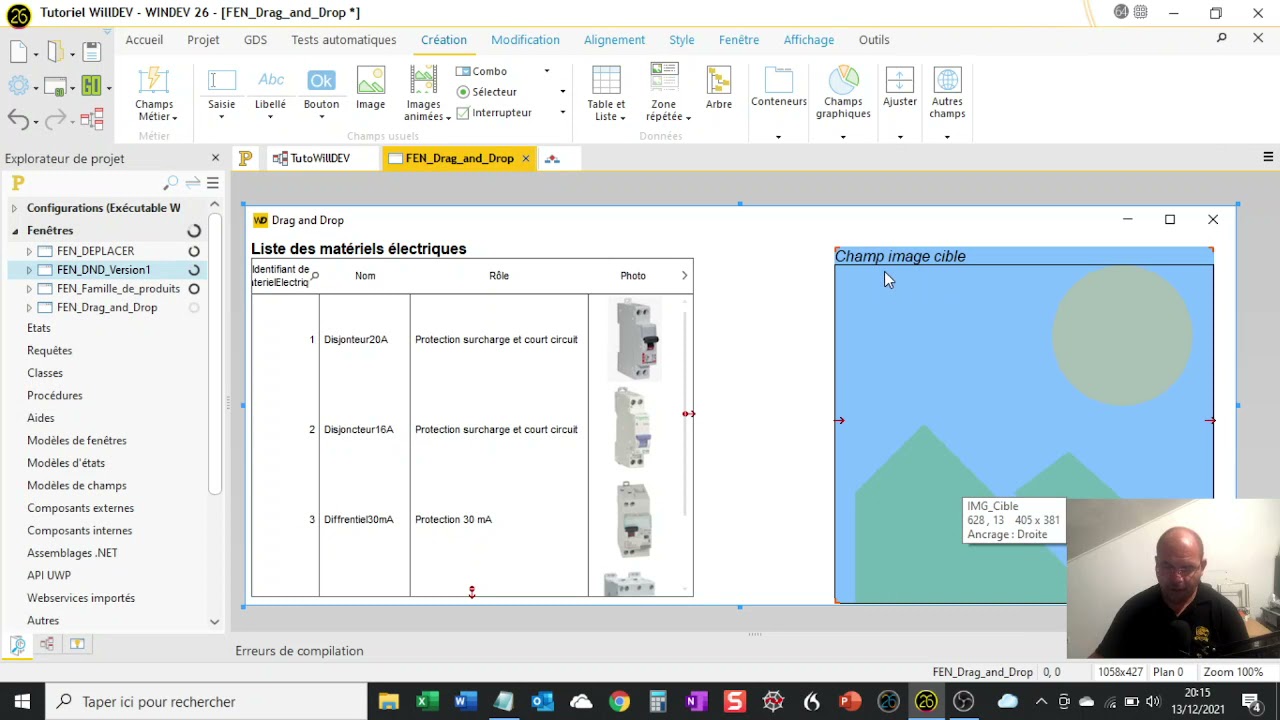Insert an Interrupteur check box control
This screenshot has width=1280, height=720.
[x=494, y=113]
